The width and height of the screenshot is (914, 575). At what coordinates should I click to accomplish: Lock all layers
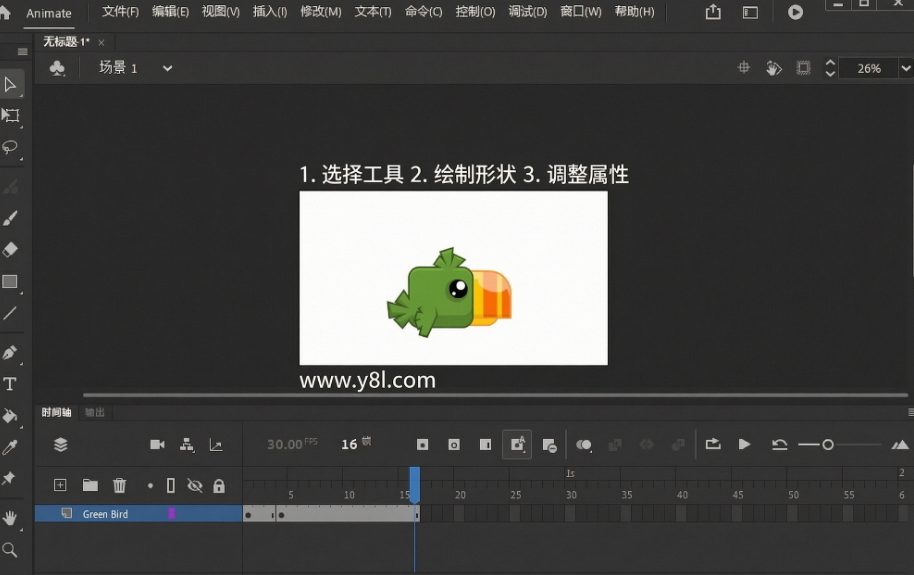219,485
